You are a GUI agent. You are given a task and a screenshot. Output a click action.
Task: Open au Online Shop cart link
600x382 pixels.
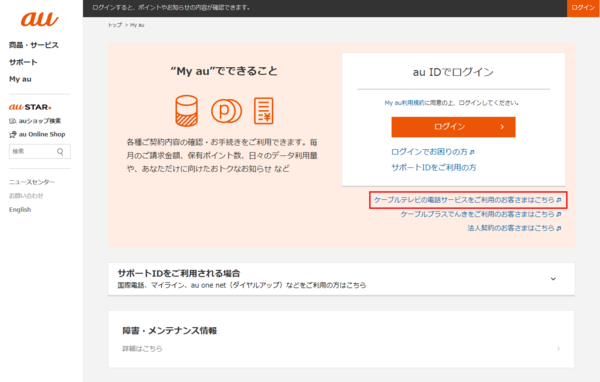37,134
